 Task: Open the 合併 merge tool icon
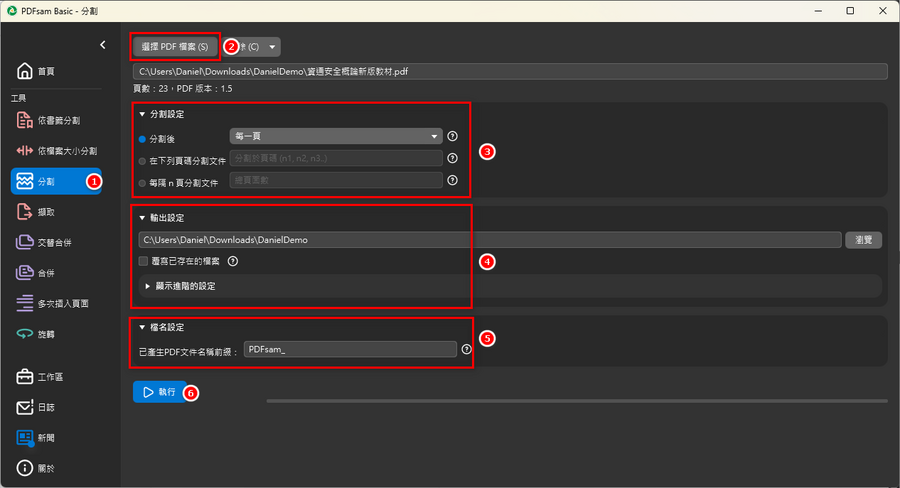25,273
